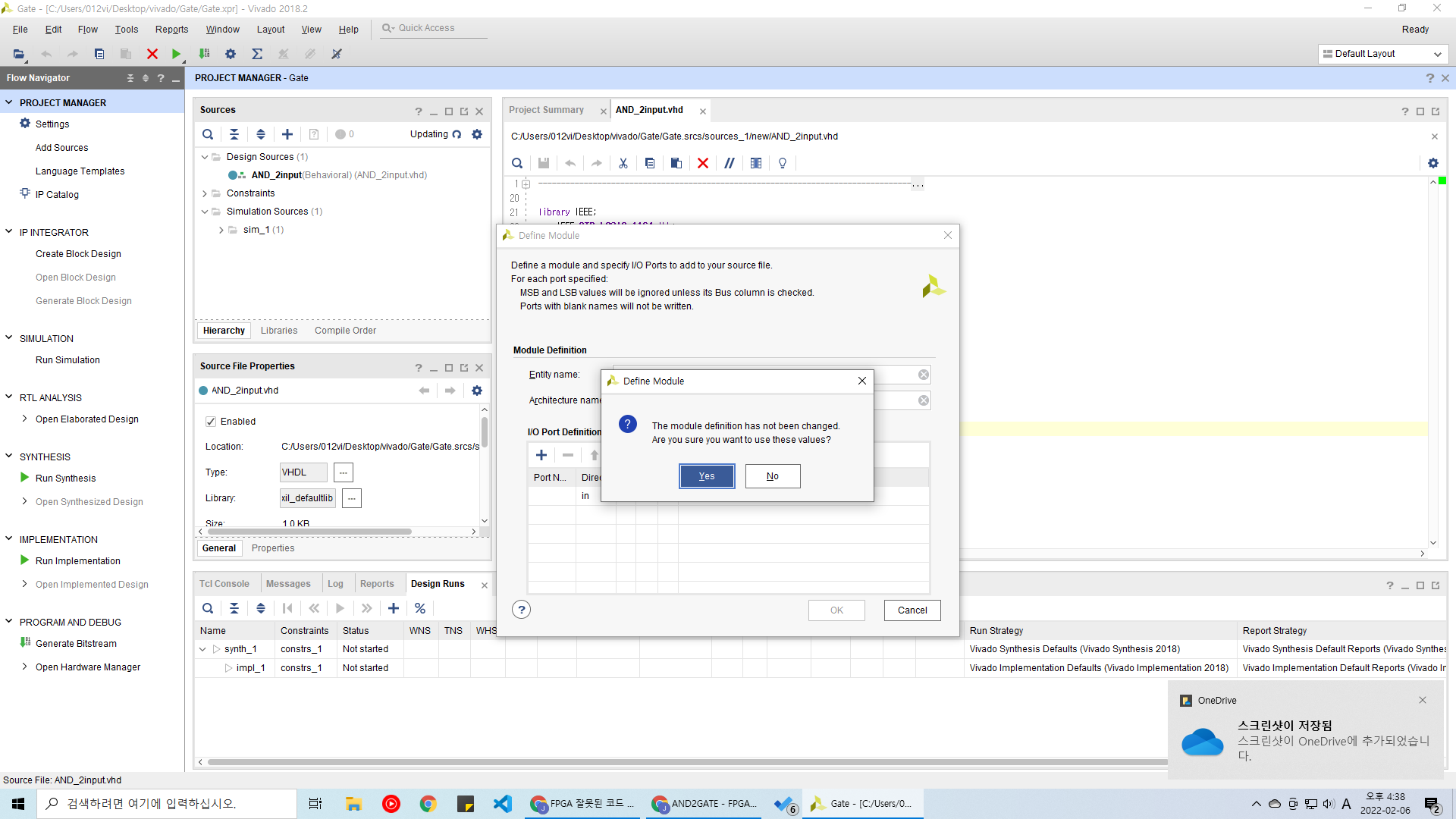
Task: Click the lightbulb icon in the editor toolbar
Action: tap(783, 163)
